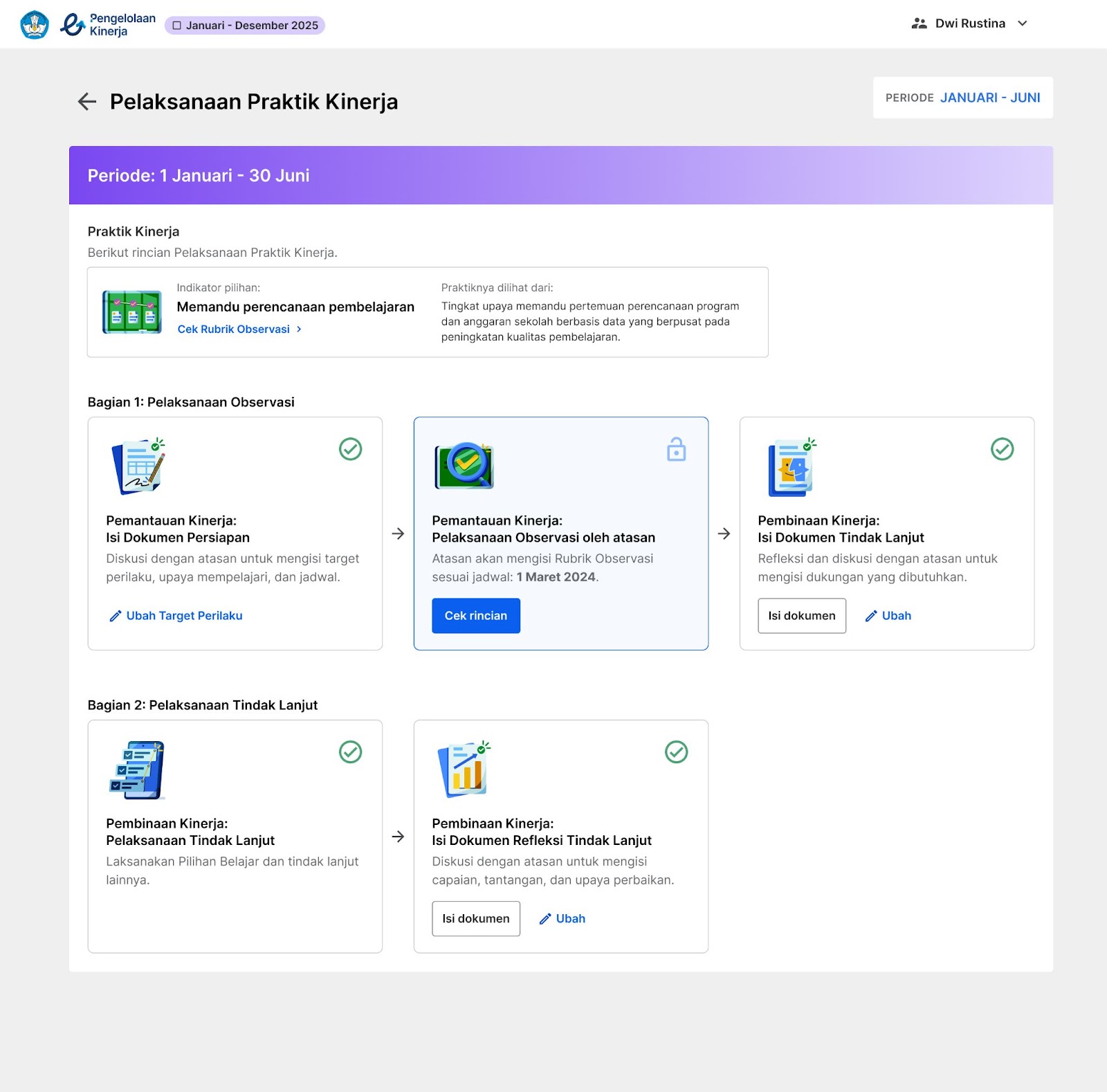Click the magnifier illustration on Pelaksanaan Observasi card
This screenshot has height=1092, width=1107.
click(x=464, y=466)
